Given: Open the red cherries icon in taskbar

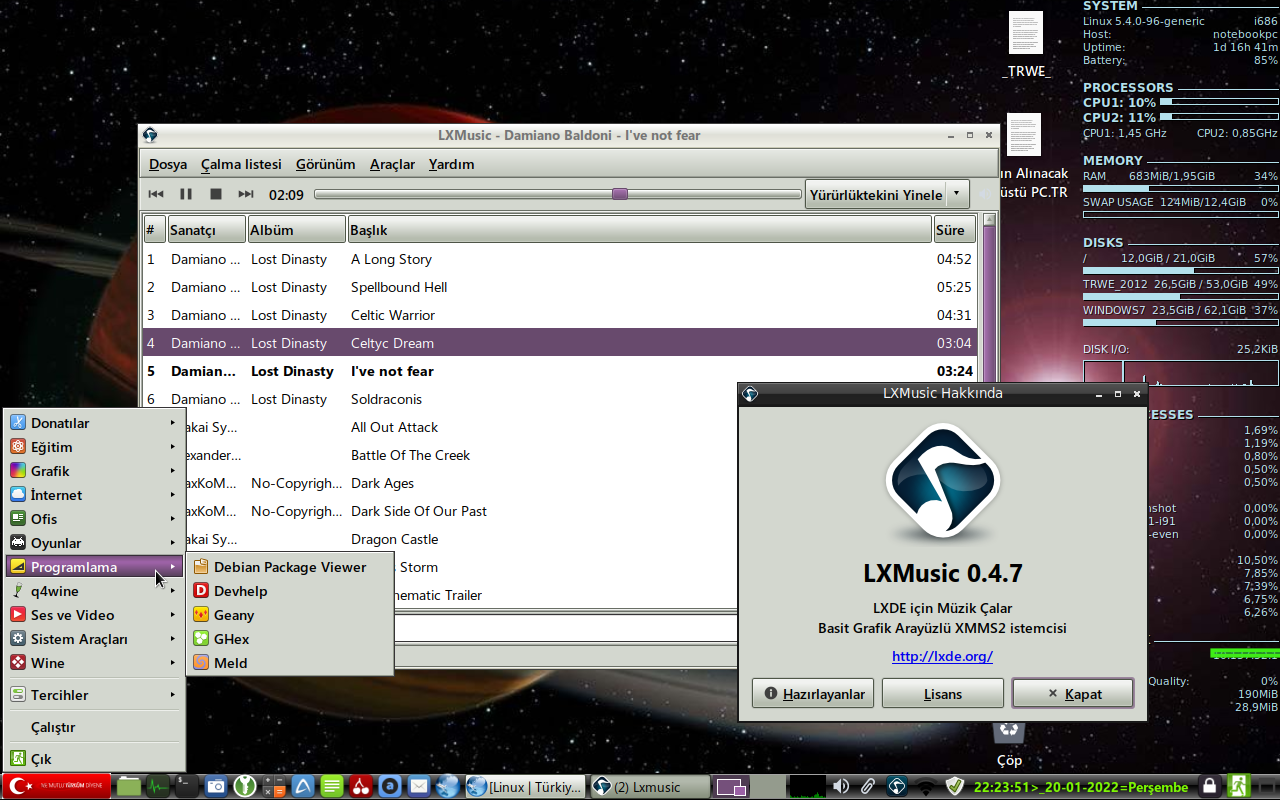Looking at the screenshot, I should (361, 786).
